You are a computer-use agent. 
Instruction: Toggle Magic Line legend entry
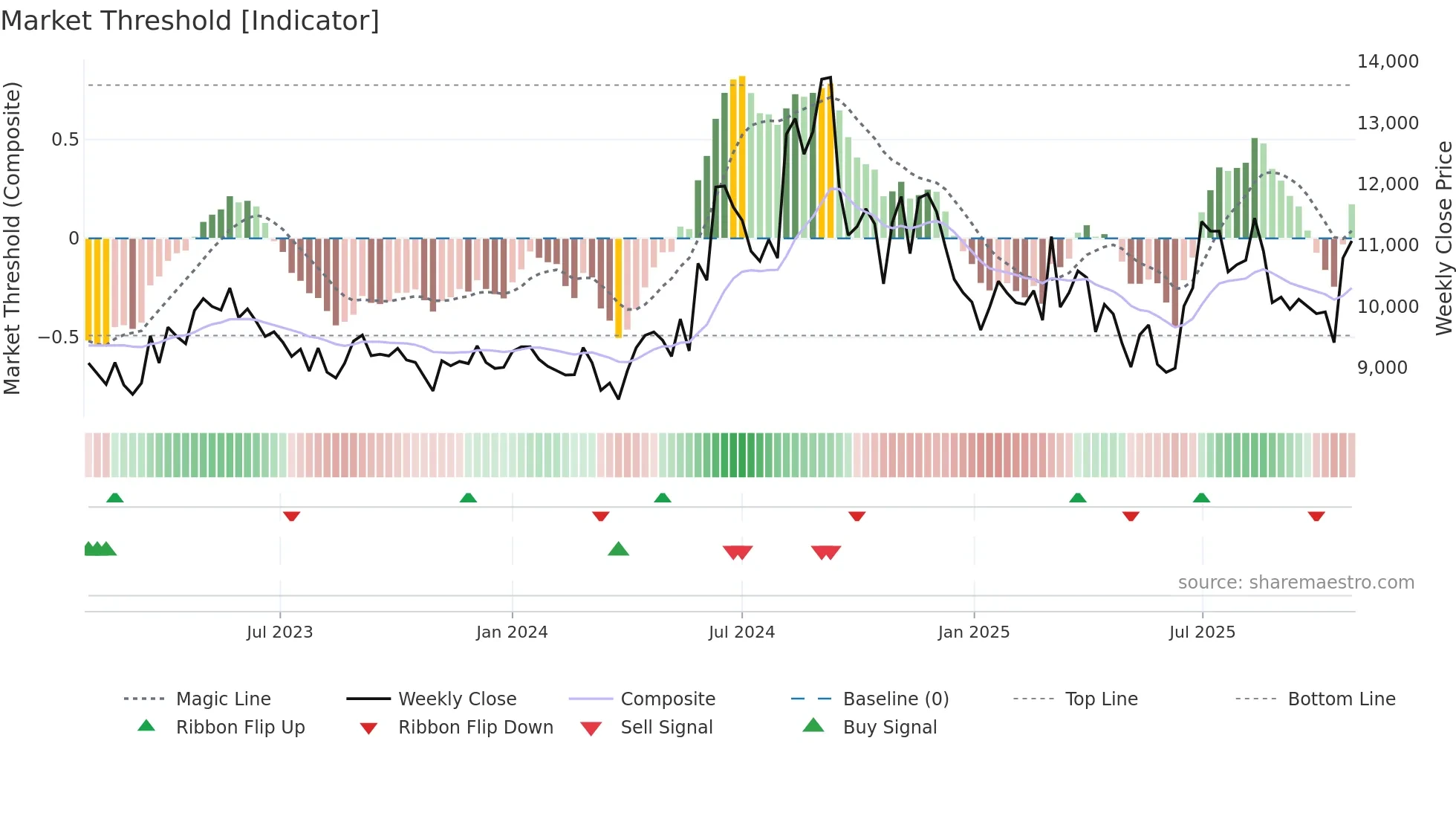pyautogui.click(x=223, y=699)
